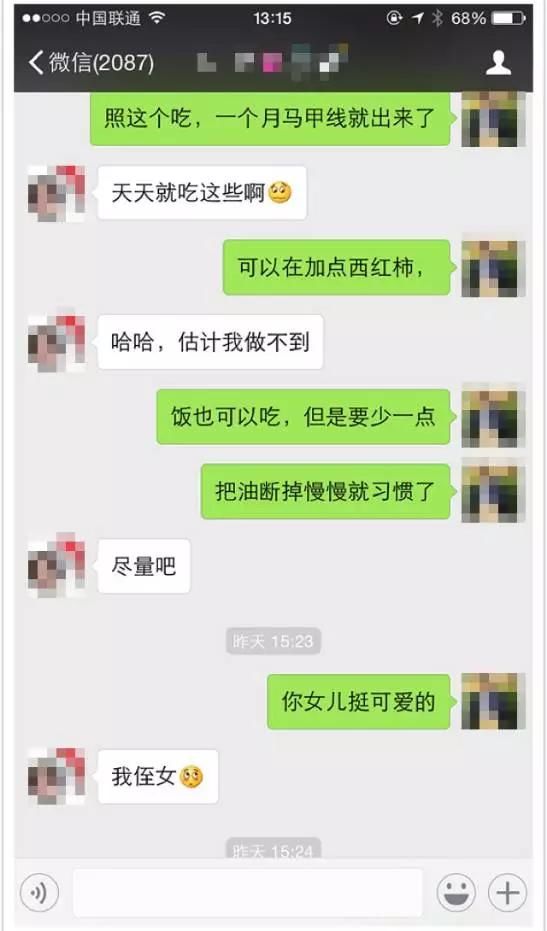The image size is (547, 931).
Task: Open the contact profile icon in header
Action: point(498,62)
